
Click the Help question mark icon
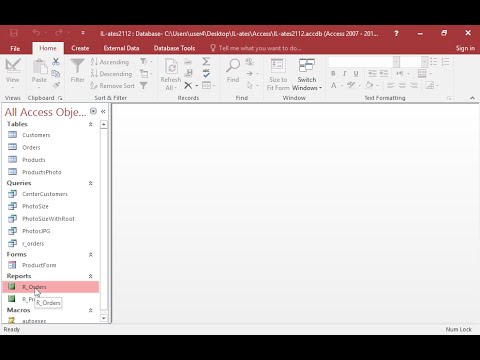coord(396,33)
